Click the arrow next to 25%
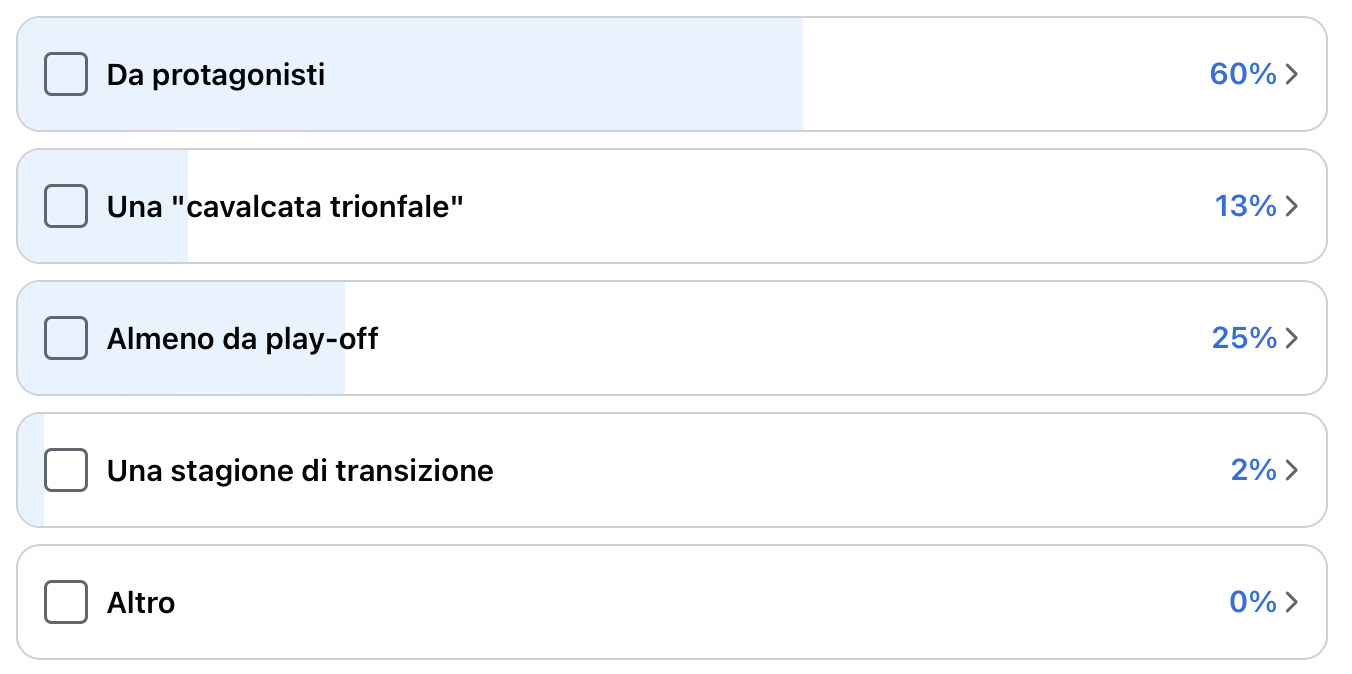The width and height of the screenshot is (1352, 674). [1291, 339]
